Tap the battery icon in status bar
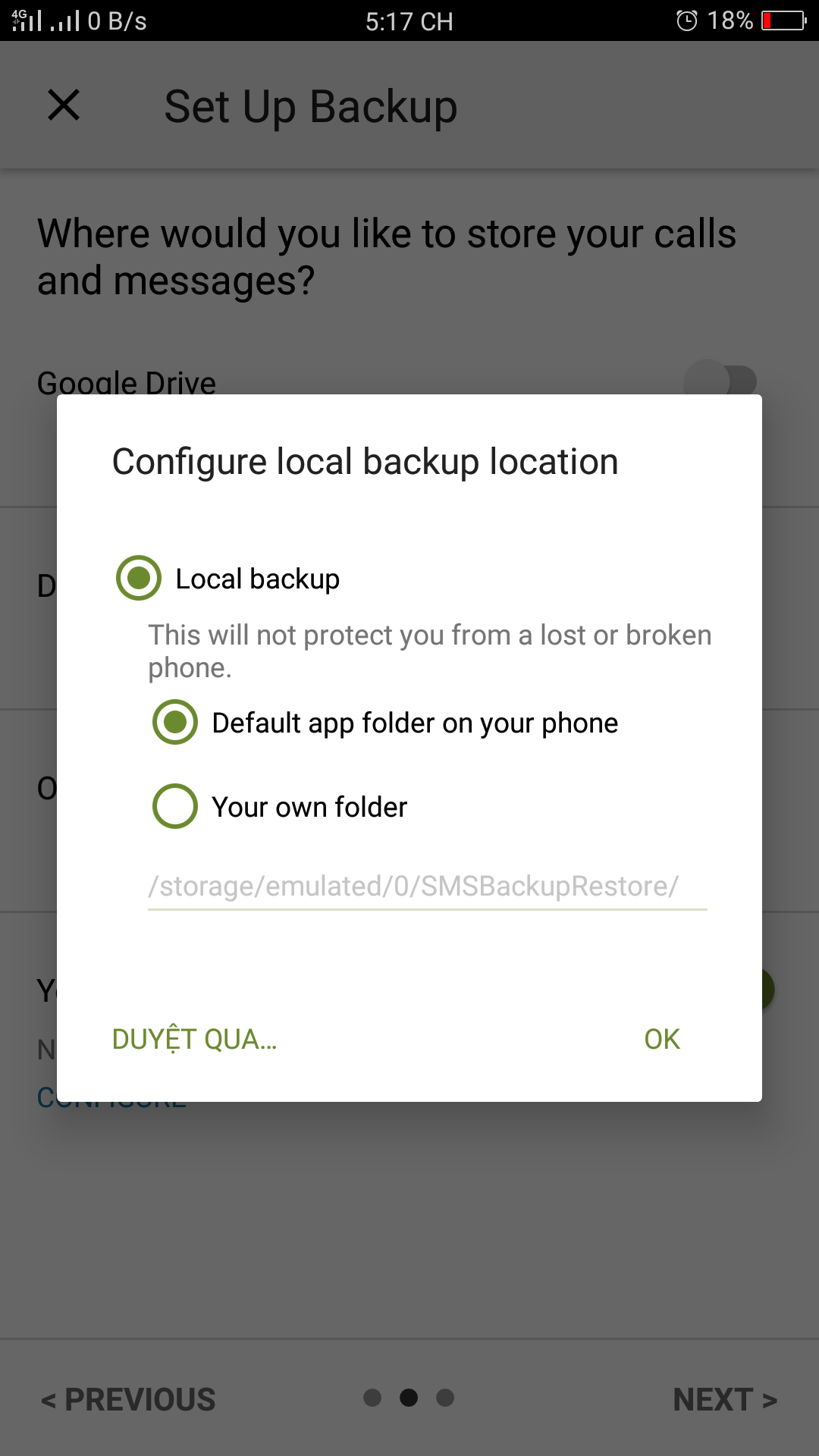Screen dimensions: 819x1456 783,20
